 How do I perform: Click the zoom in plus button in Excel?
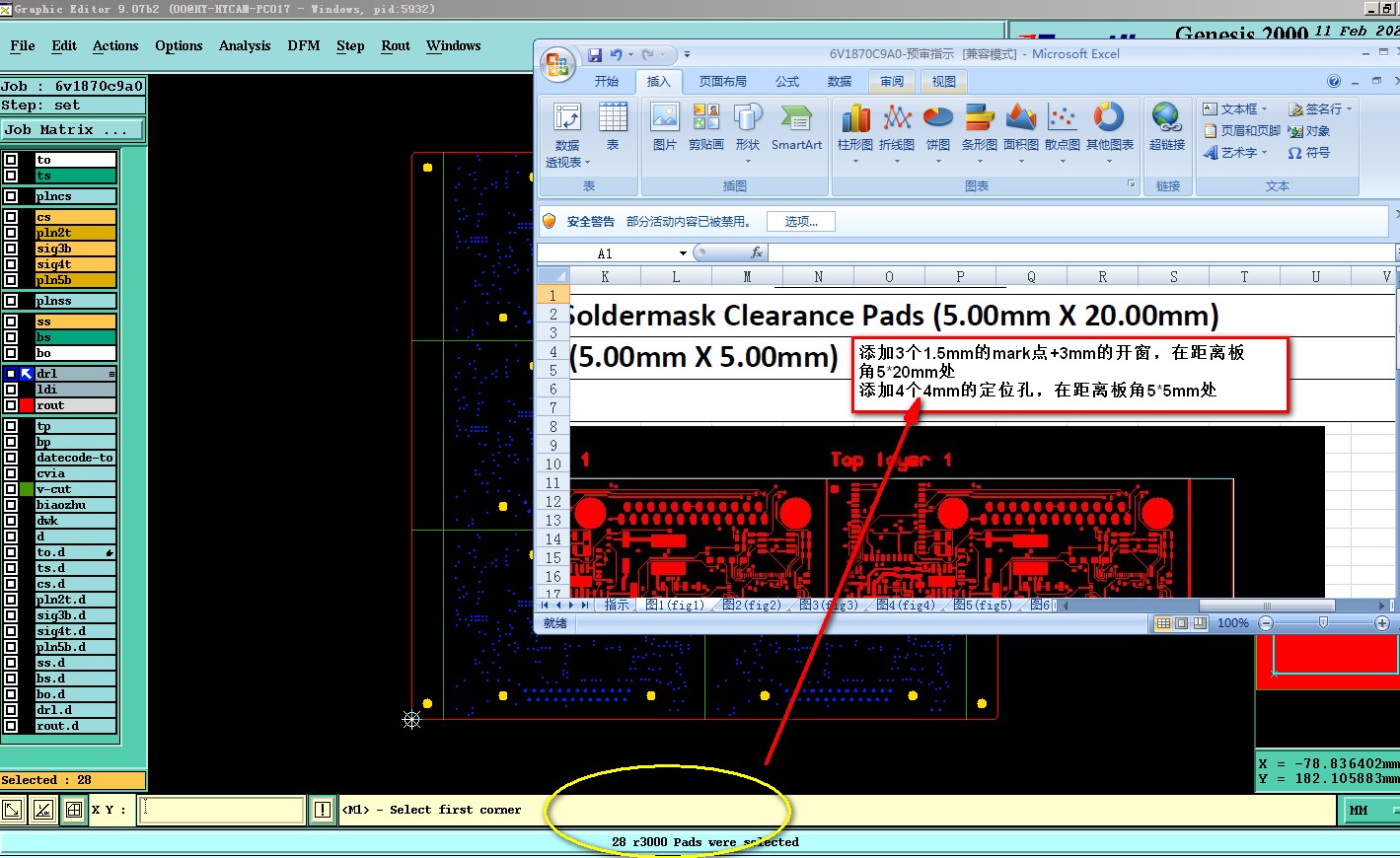click(x=1382, y=623)
